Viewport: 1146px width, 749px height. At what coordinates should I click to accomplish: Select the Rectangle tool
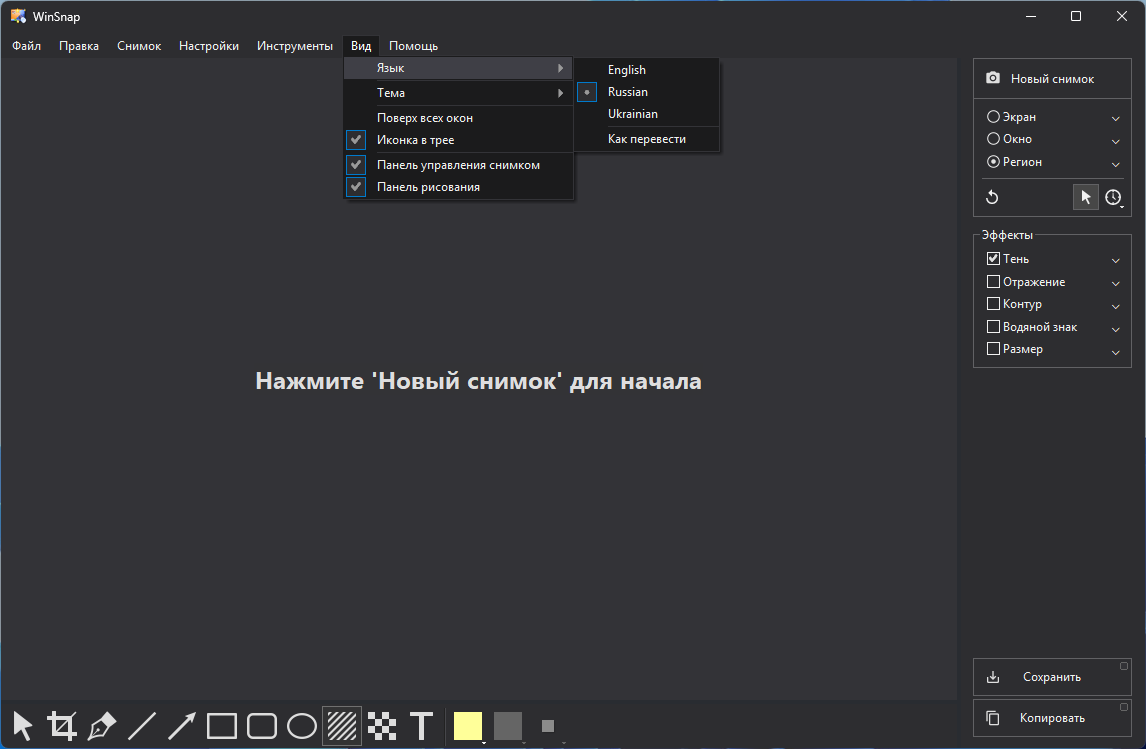click(221, 726)
